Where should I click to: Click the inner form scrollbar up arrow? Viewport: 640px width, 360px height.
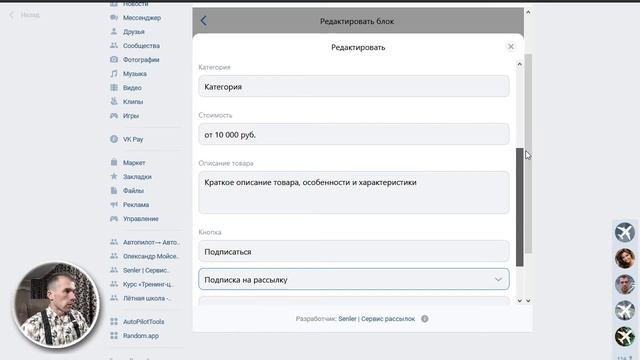(x=520, y=64)
